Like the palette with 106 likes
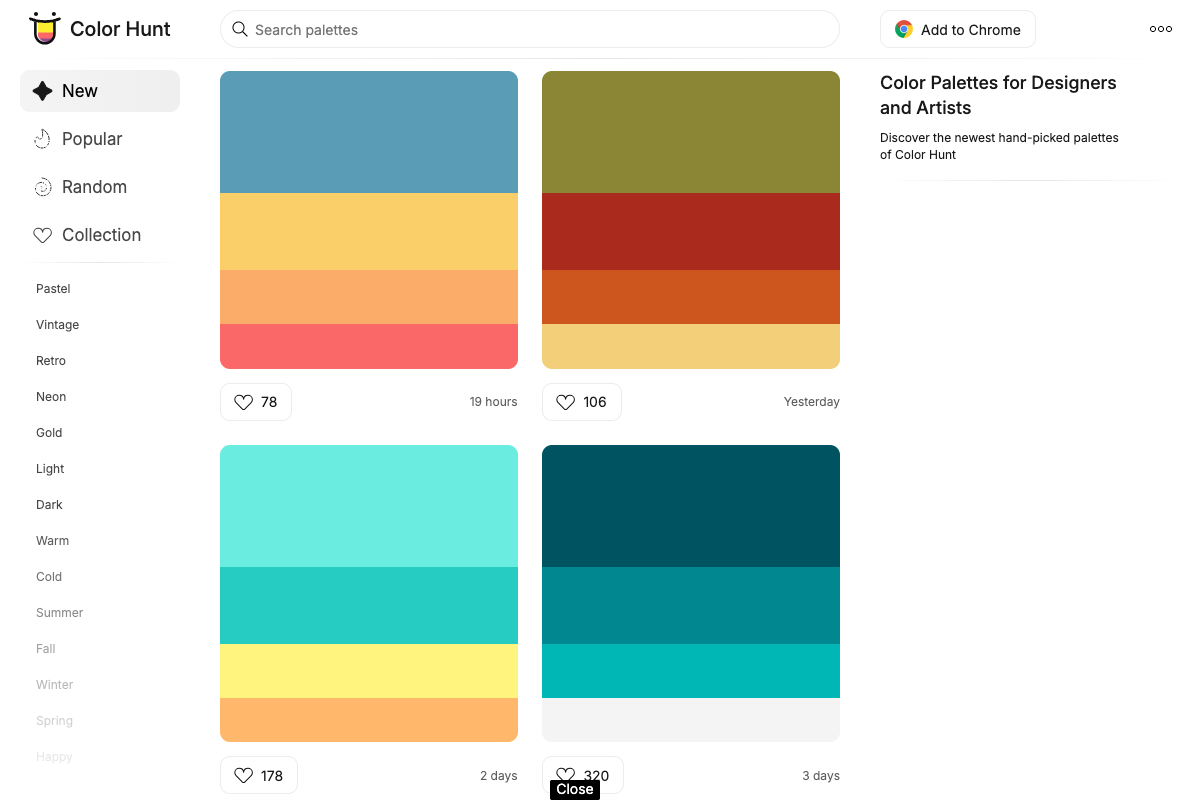The image size is (1200, 800). coord(567,401)
